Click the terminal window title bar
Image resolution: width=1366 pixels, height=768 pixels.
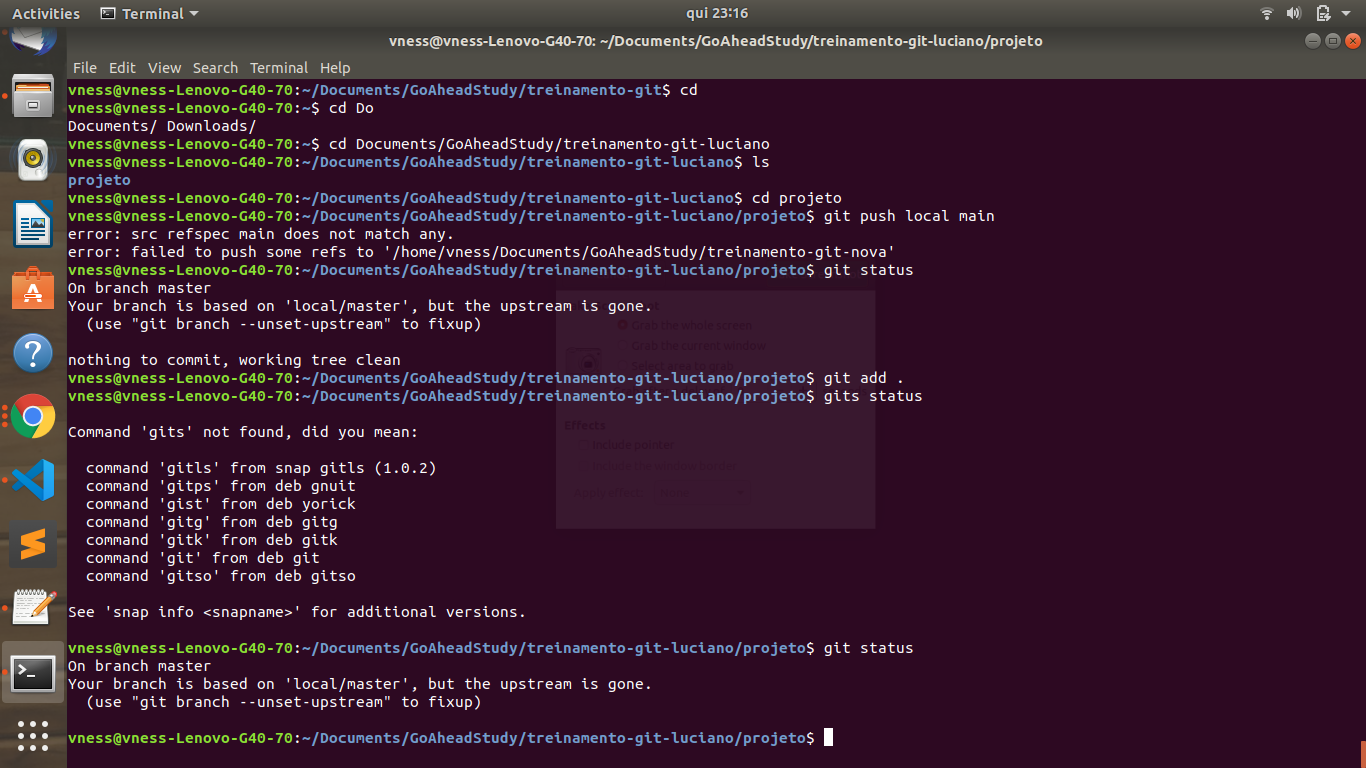coord(716,41)
